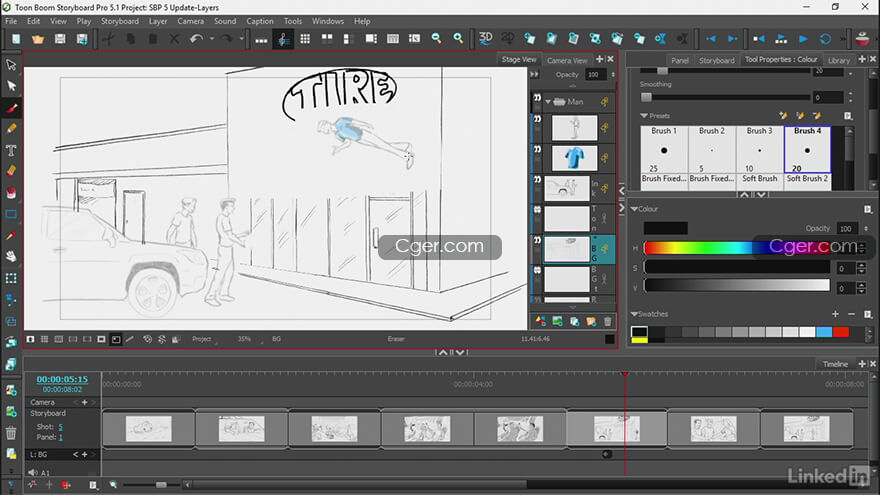880x495 pixels.
Task: Select the Dropper tool
Action: (11, 236)
